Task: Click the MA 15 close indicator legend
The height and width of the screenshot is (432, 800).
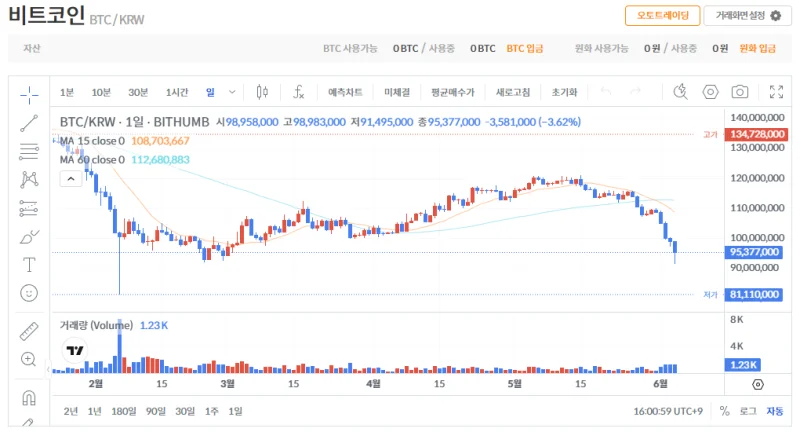Action: click(x=124, y=141)
